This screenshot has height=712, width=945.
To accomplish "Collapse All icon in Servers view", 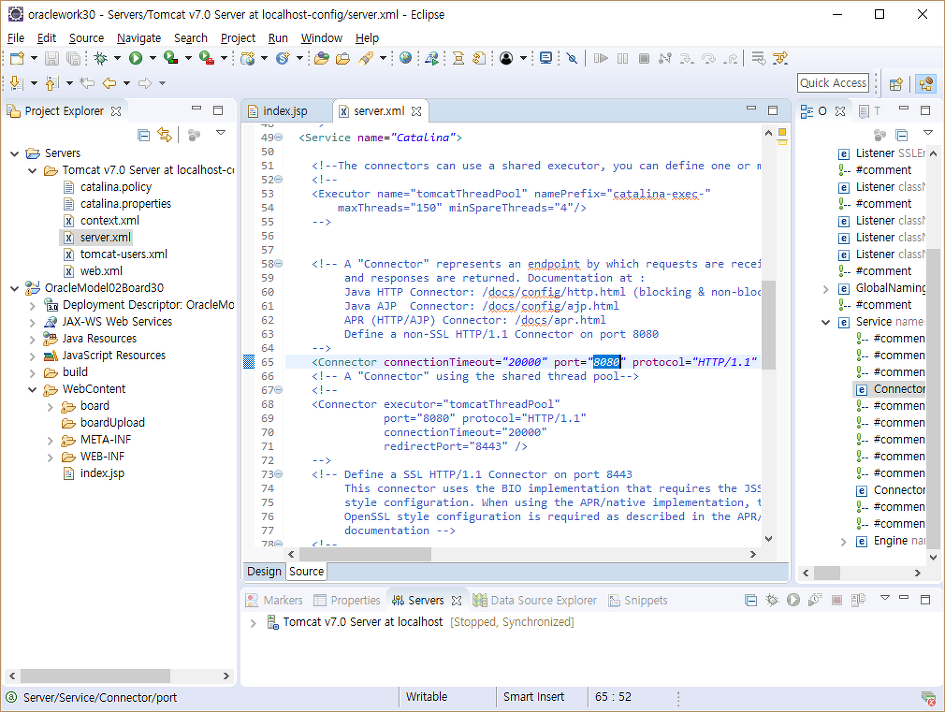I will [751, 600].
